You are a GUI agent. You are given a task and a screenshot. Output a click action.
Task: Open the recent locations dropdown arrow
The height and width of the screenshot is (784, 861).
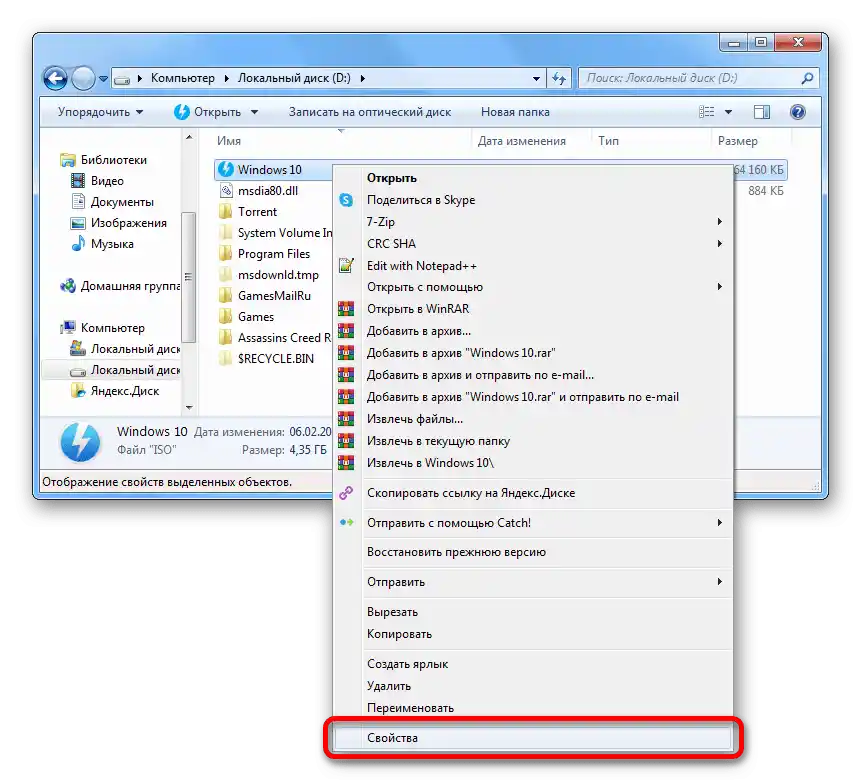point(103,79)
